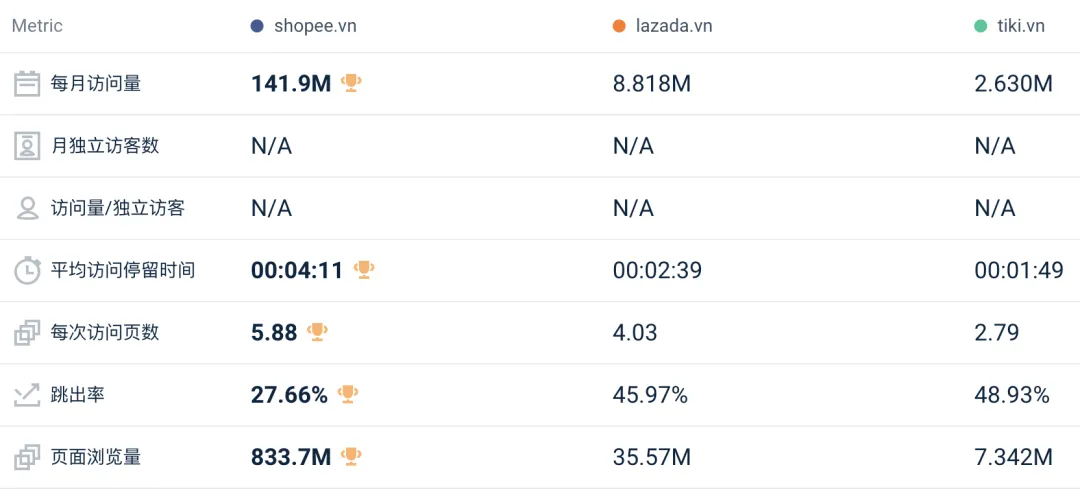Screen dimensions: 1080x489
Task: Click the bounce arrow icon beside 跳出率
Action: tap(27, 395)
